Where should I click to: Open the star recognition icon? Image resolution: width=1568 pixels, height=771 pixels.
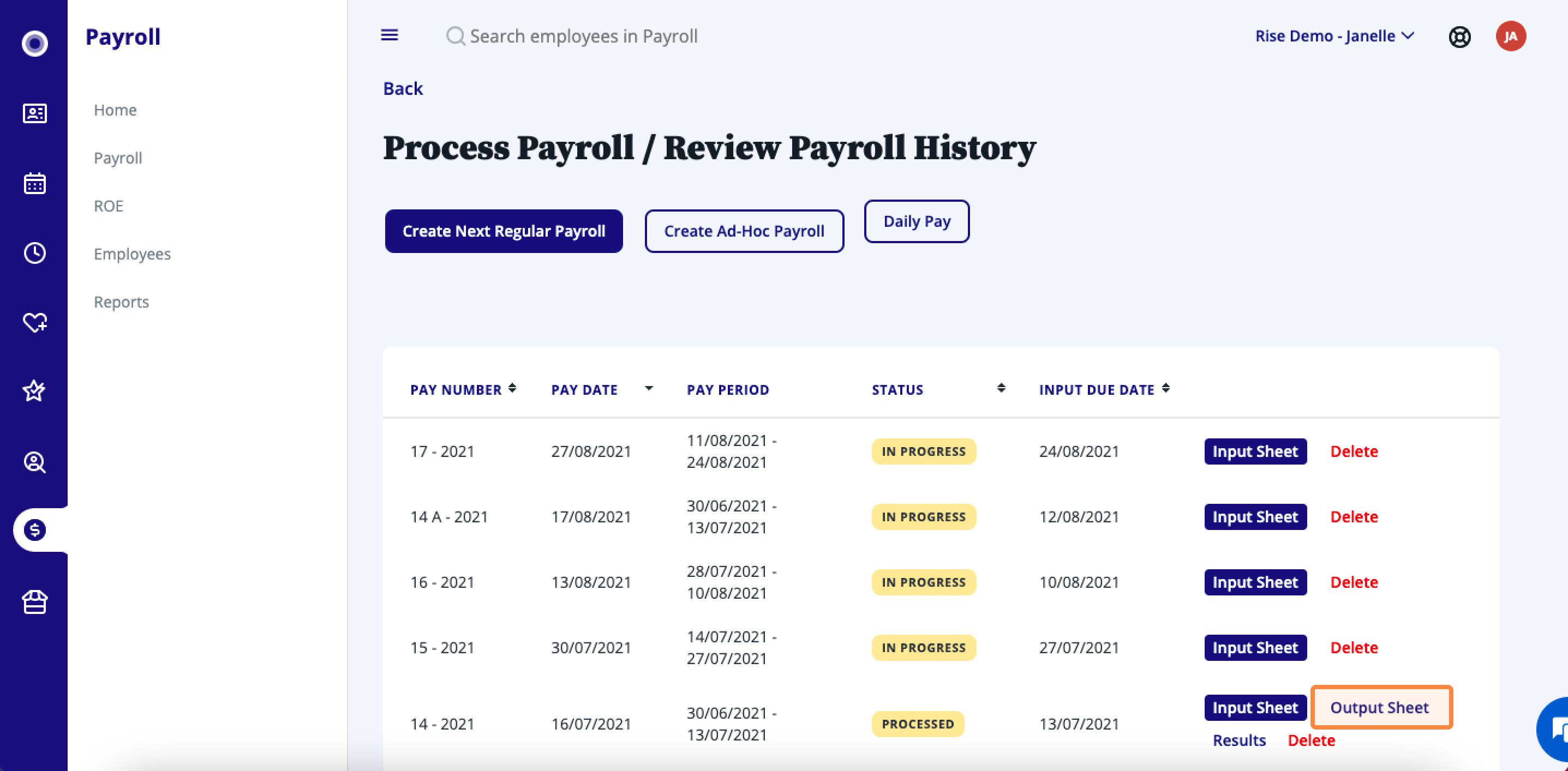[34, 390]
